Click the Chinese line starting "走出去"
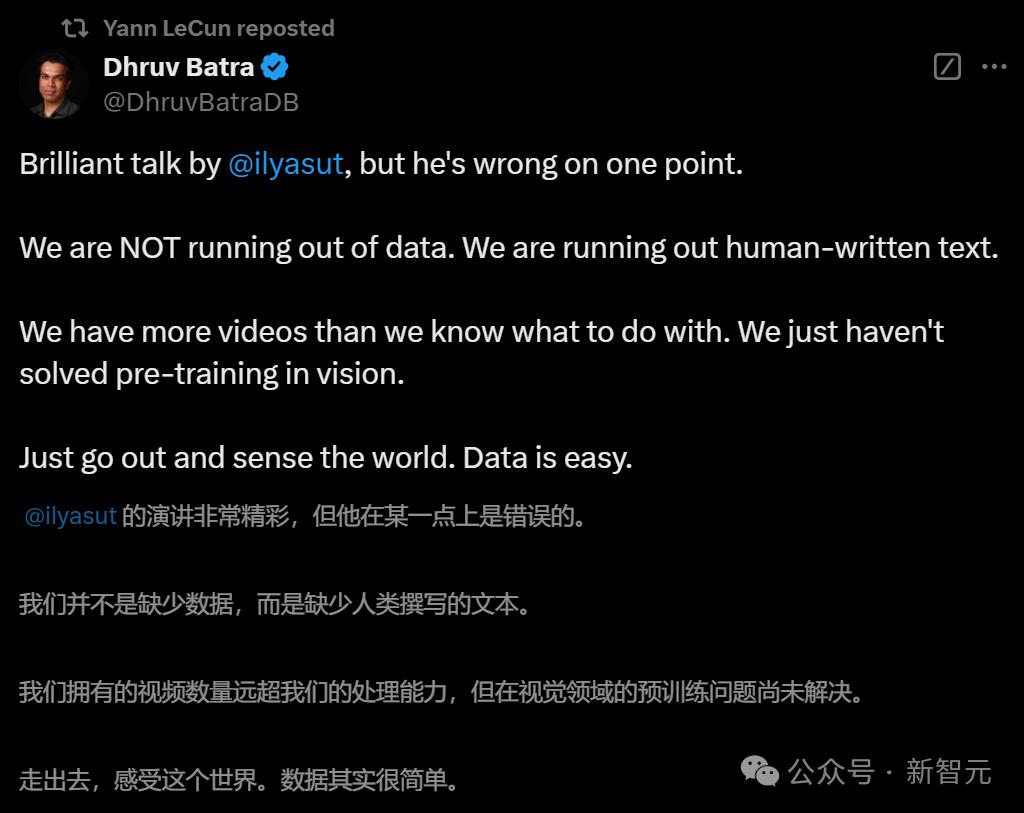 point(240,779)
